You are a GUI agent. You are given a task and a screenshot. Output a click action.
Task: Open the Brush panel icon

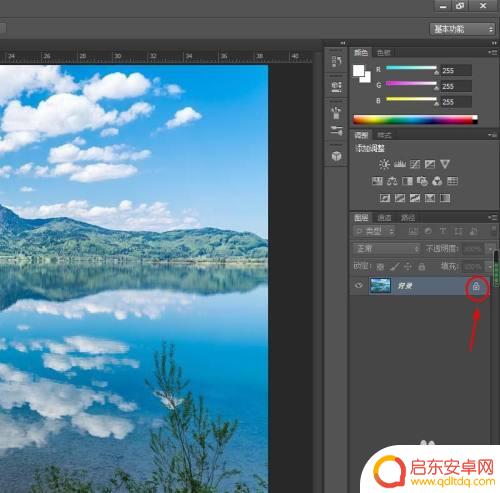tap(336, 112)
